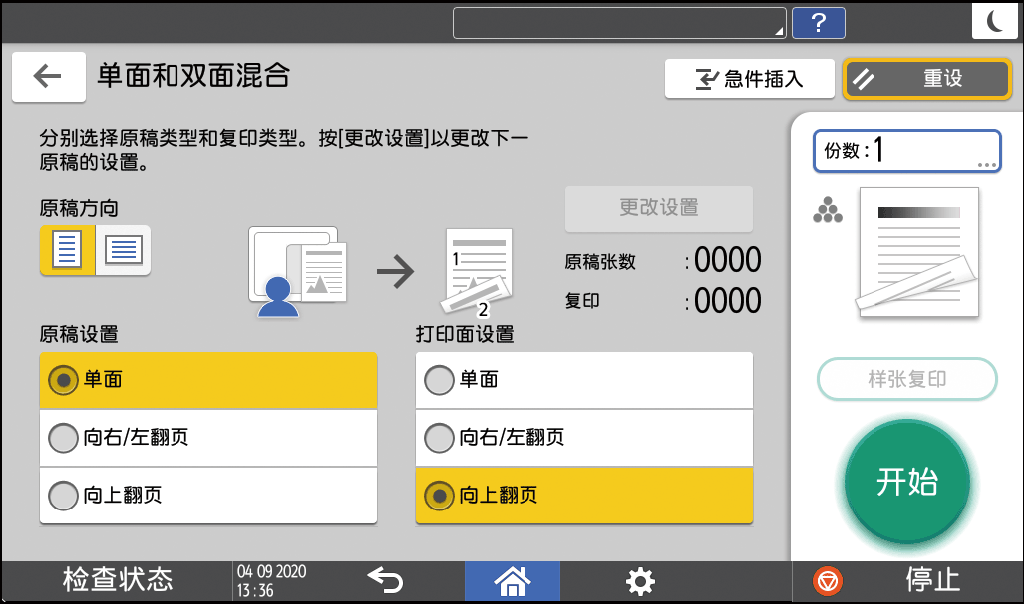Image resolution: width=1024 pixels, height=604 pixels.
Task: Tap the moon energy saver icon
Action: 995,21
